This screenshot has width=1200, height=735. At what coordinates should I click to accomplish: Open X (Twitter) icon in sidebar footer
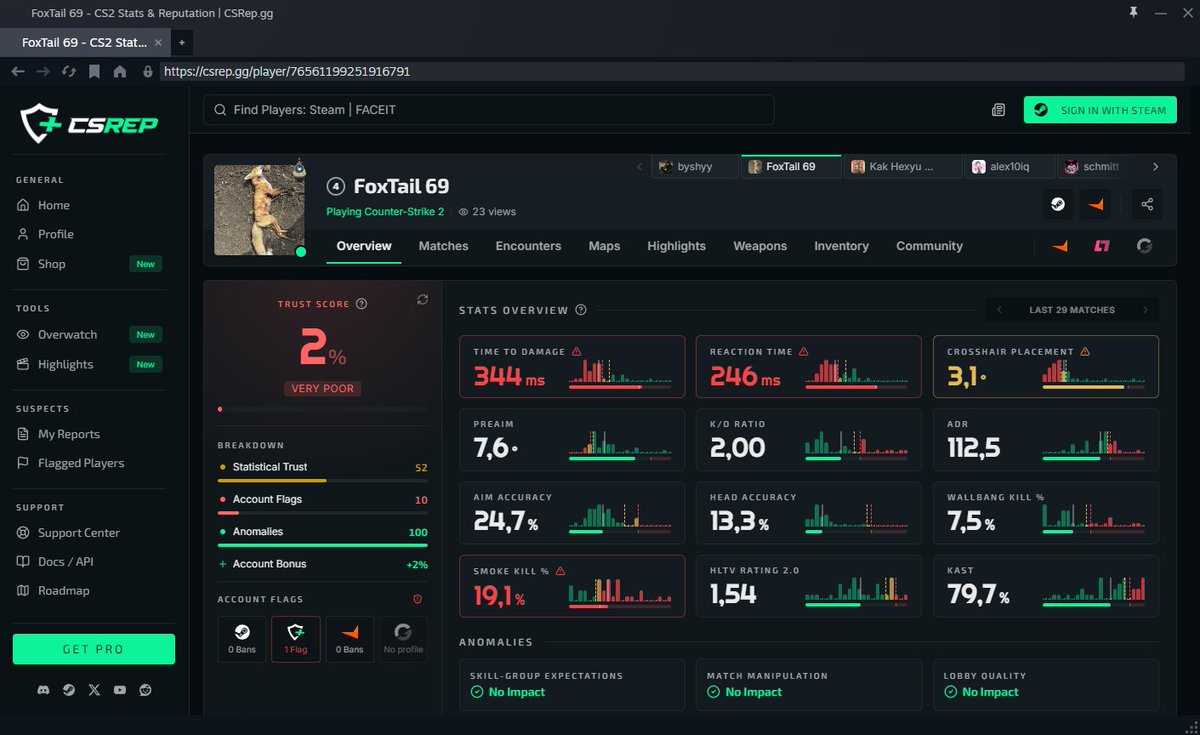click(x=94, y=690)
